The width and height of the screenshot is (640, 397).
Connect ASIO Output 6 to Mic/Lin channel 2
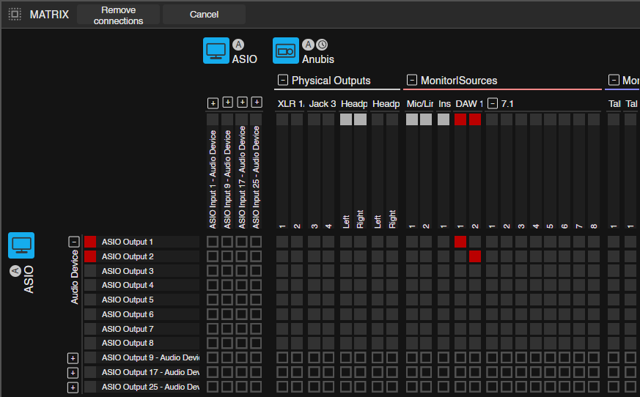coord(426,314)
